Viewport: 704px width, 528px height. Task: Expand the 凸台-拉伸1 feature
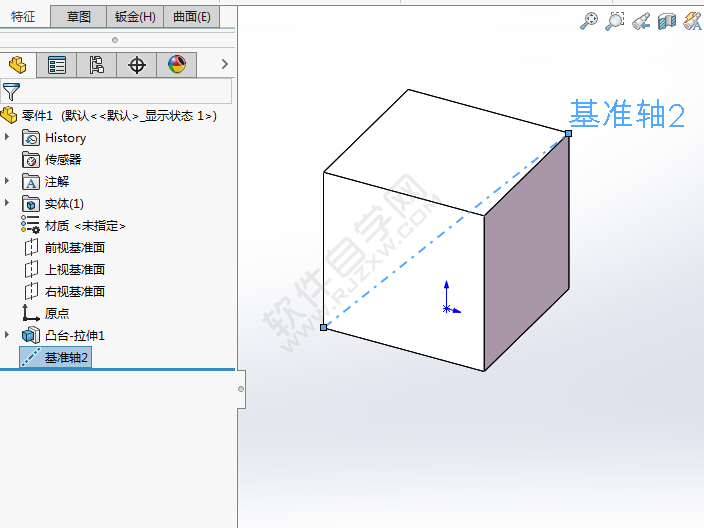(7, 334)
